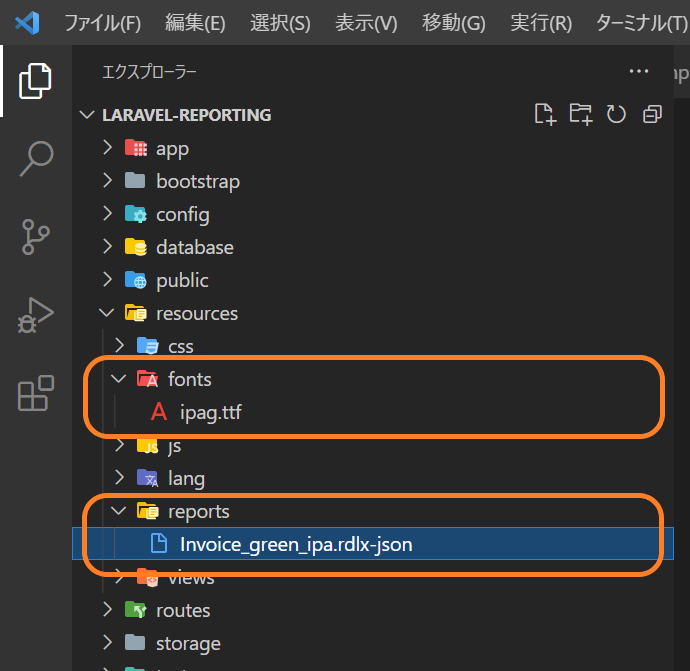
Task: Open the Extensions view icon
Action: [x=36, y=393]
